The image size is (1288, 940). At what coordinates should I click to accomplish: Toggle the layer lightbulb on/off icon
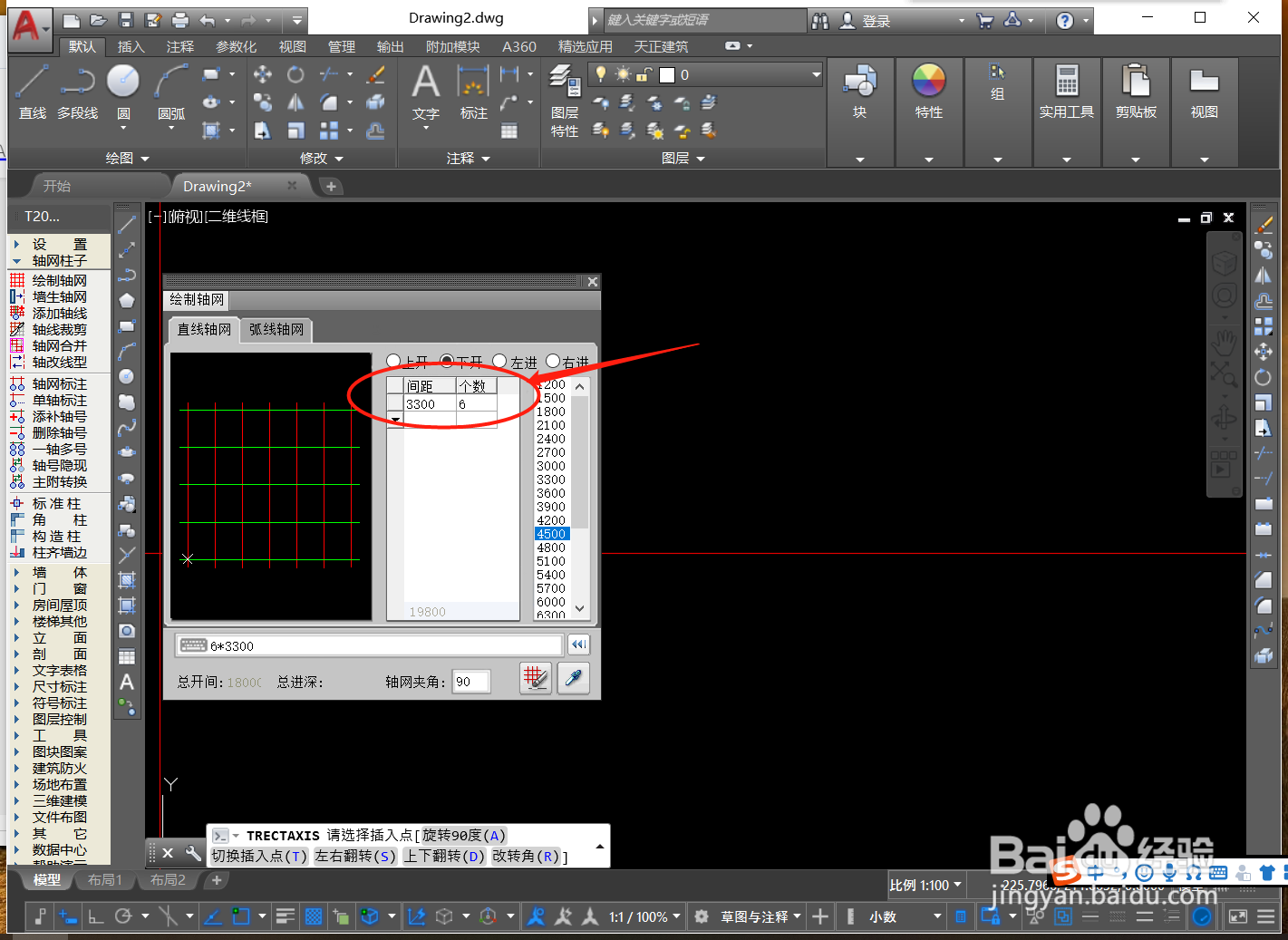pos(600,74)
